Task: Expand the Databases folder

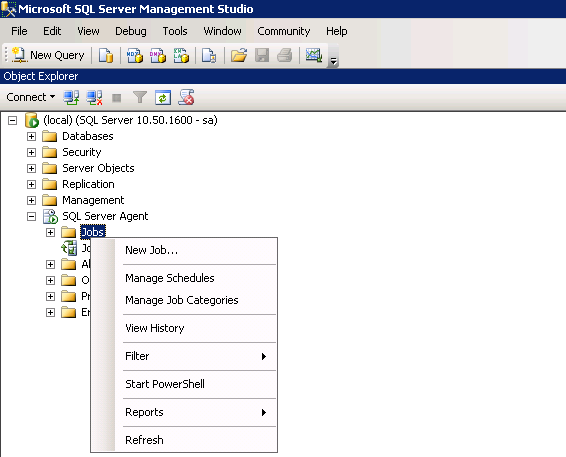Action: click(31, 136)
